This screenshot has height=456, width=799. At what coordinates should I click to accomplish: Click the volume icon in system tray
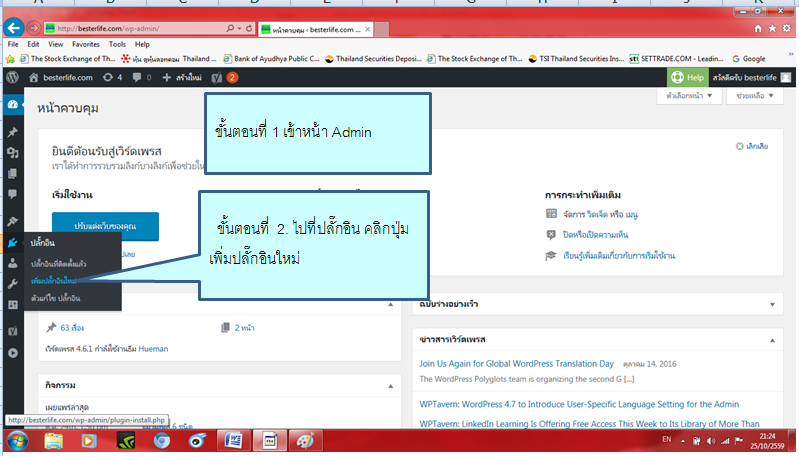point(711,441)
